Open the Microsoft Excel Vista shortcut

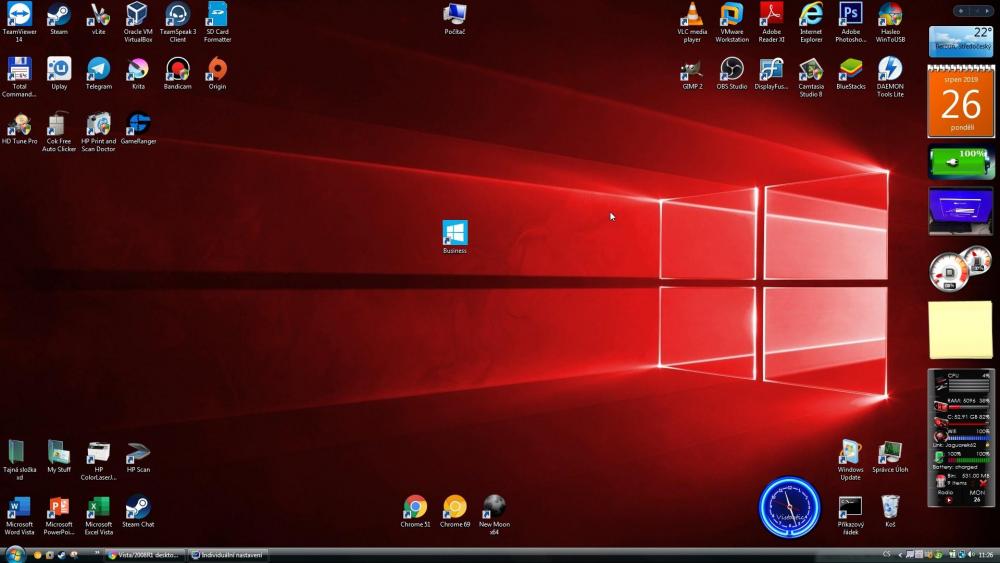click(x=99, y=507)
